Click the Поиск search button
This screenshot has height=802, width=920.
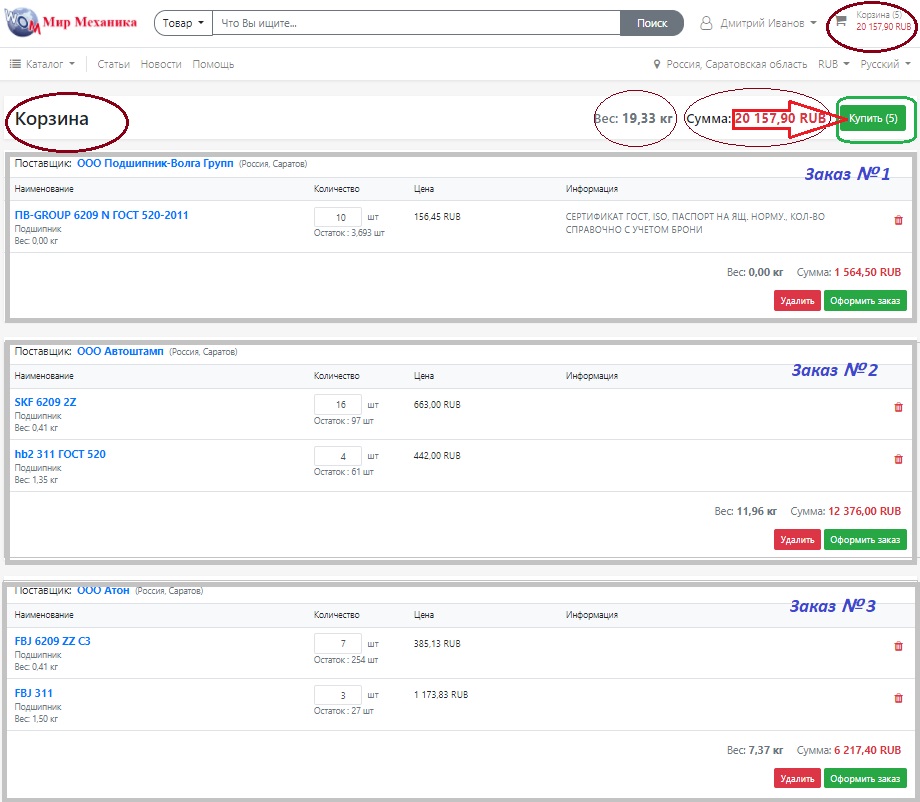(x=652, y=23)
